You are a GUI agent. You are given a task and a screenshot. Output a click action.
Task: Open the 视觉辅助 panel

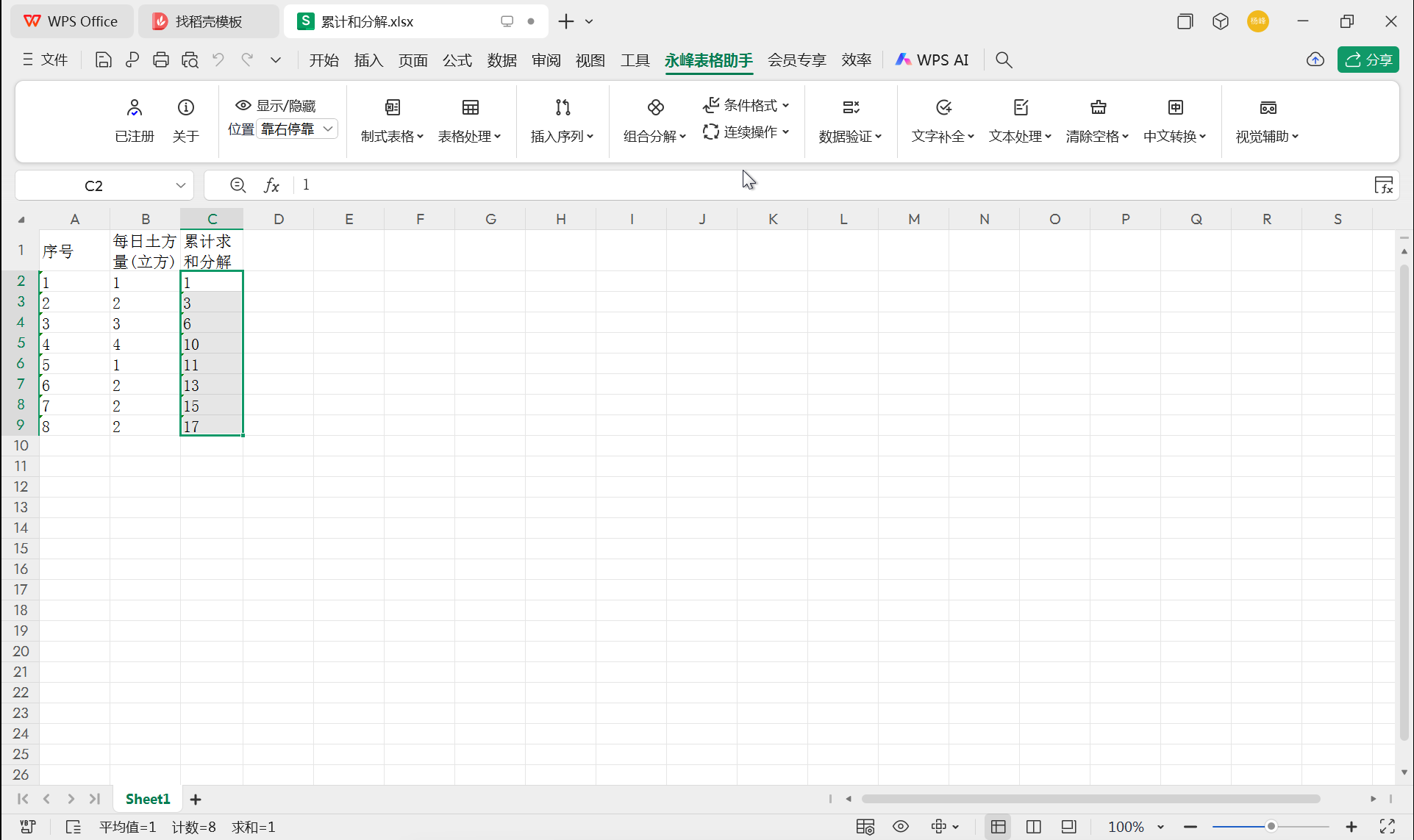pos(1266,120)
